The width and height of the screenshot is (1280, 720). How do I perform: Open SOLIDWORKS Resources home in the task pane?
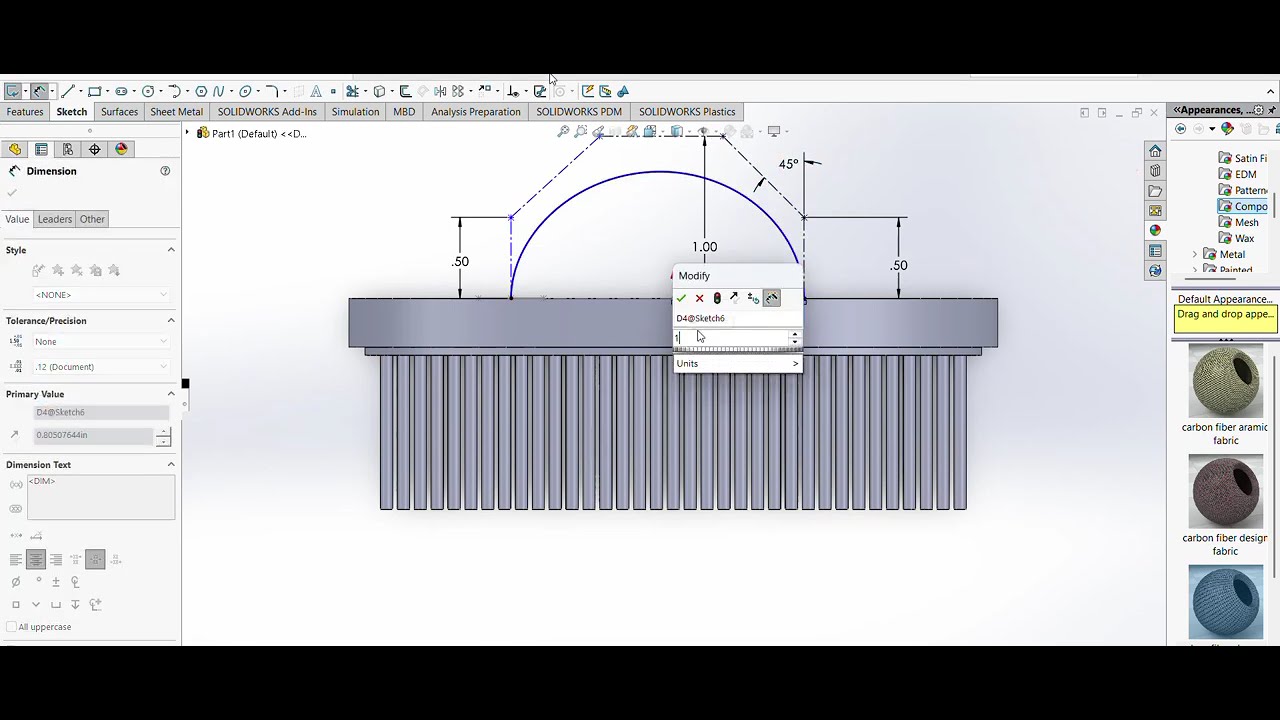click(x=1155, y=151)
